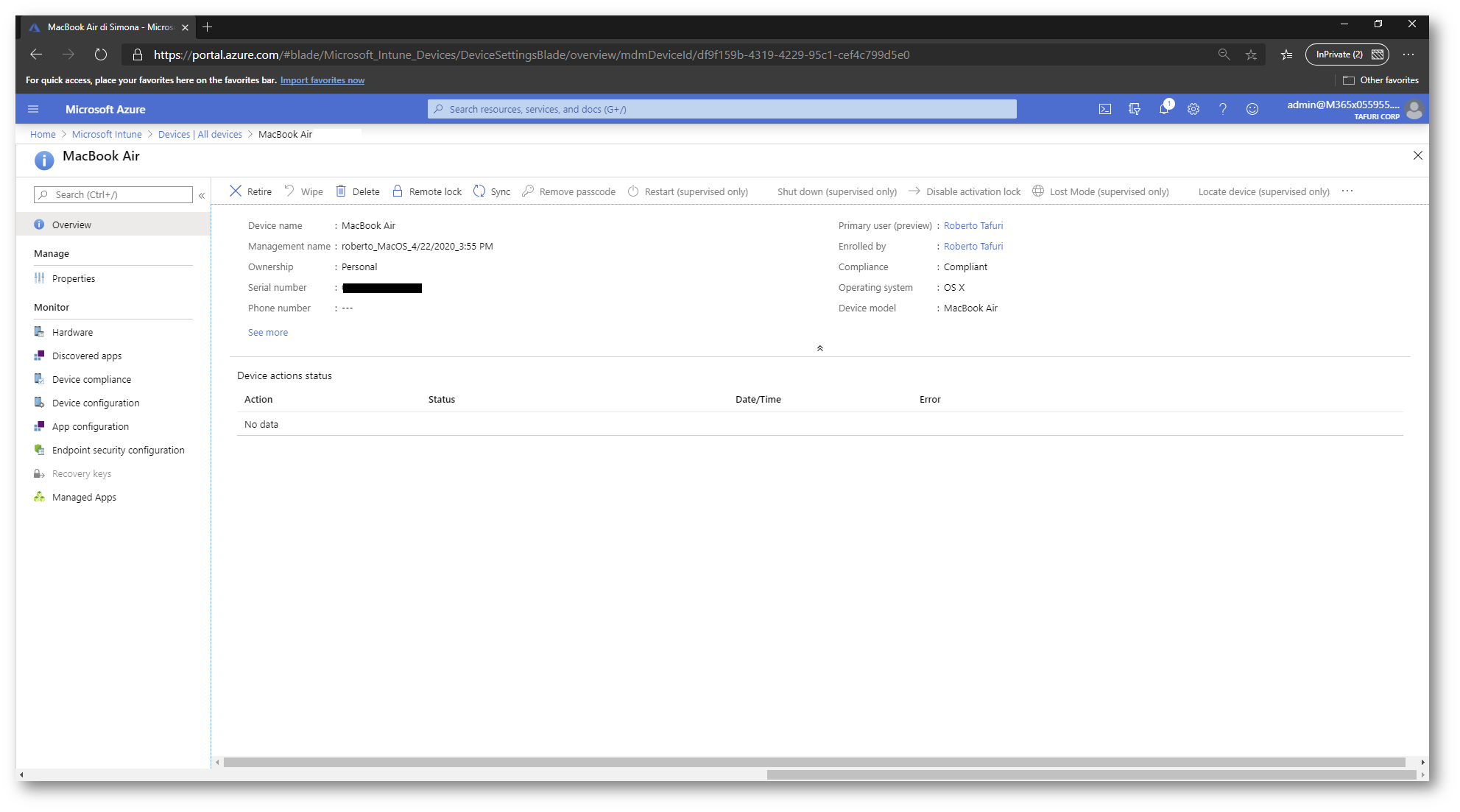Click the InPrivate (2) indicator
This screenshot has height=812, width=1460.
tap(1347, 54)
